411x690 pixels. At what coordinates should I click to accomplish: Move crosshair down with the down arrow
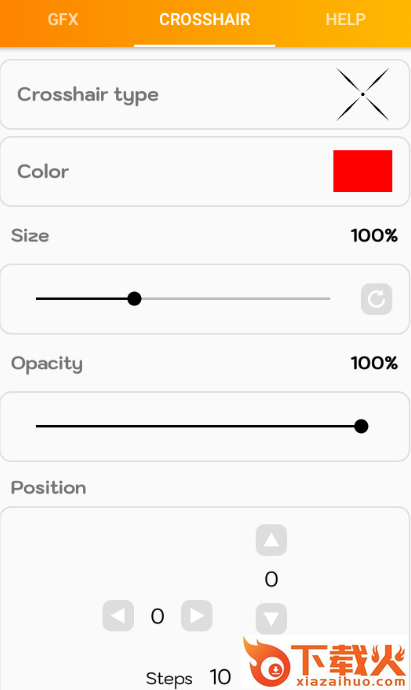[x=272, y=619]
